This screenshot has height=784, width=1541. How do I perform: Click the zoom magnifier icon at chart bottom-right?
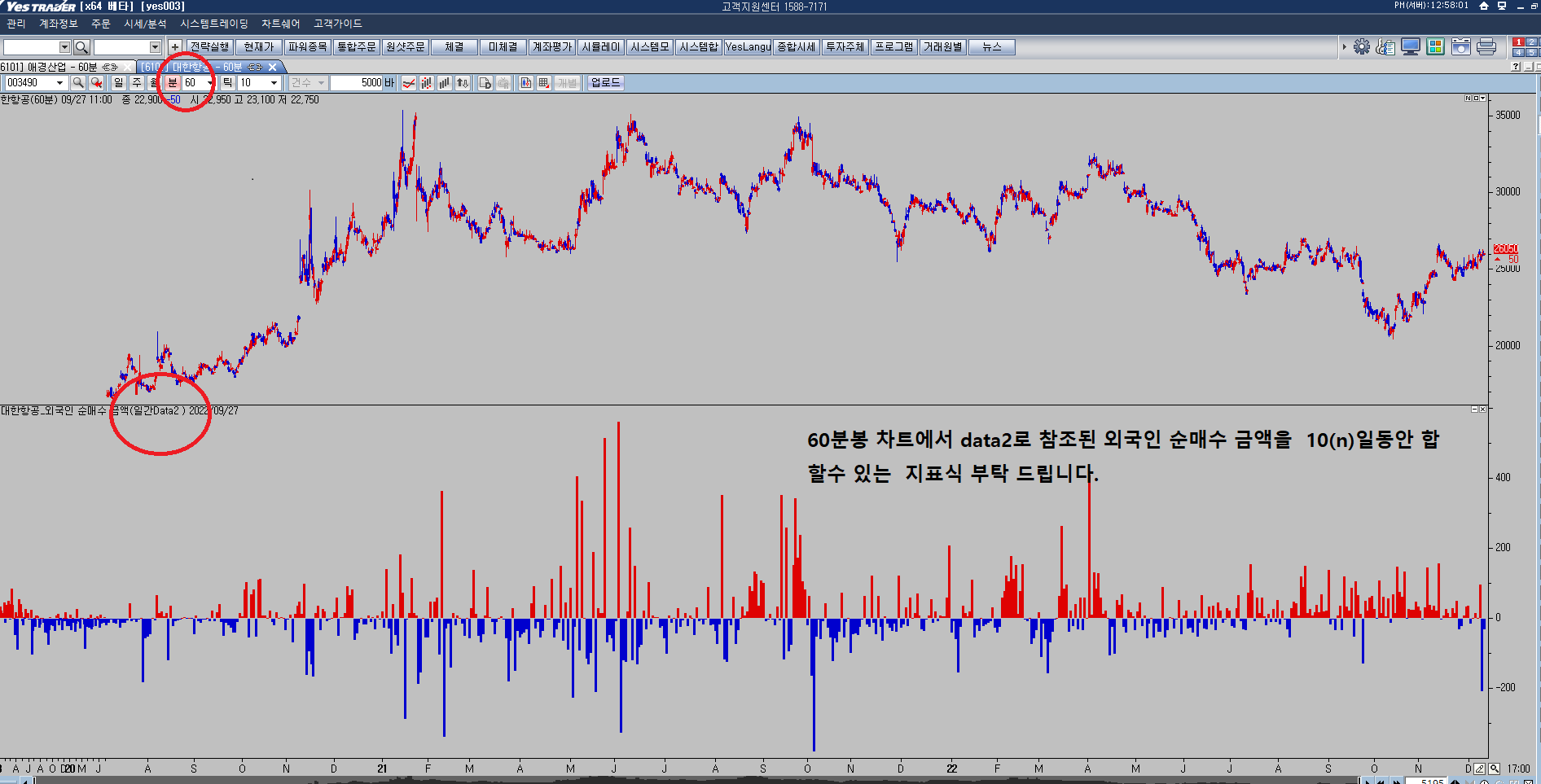pos(1495,769)
